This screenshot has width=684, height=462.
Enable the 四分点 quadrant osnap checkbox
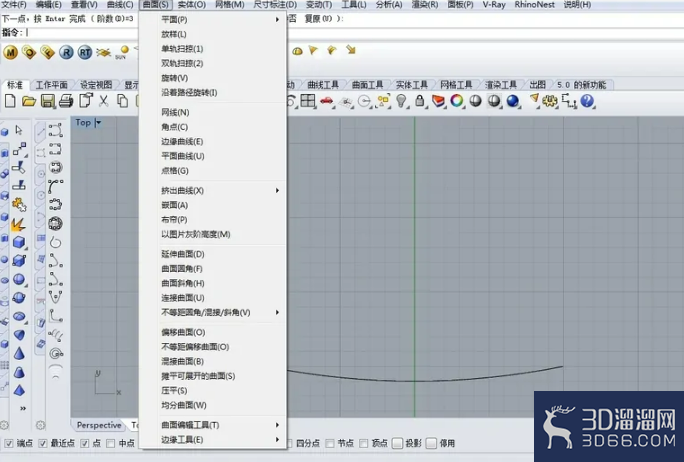(x=290, y=444)
